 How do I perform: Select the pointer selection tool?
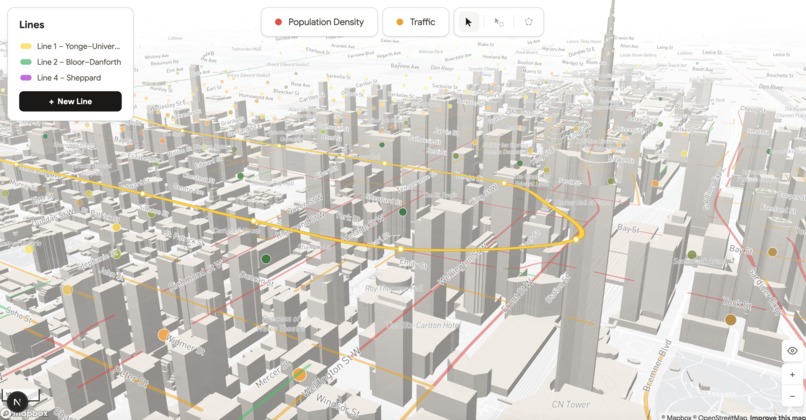[x=468, y=22]
